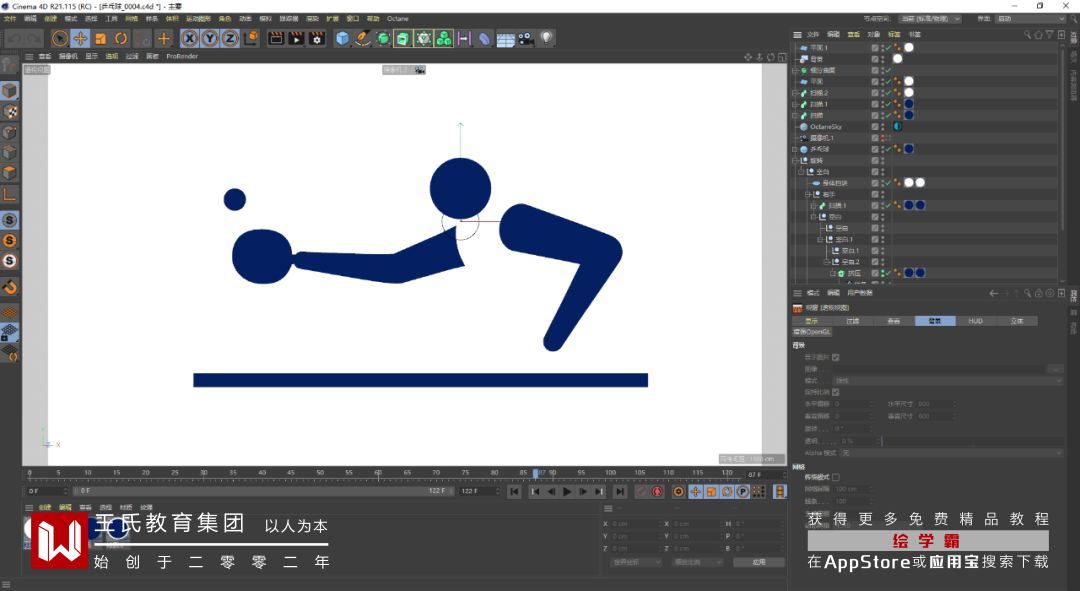Viewport: 1080px width, 591px height.
Task: Open the Alpha 模式 dropdown
Action: coord(953,453)
